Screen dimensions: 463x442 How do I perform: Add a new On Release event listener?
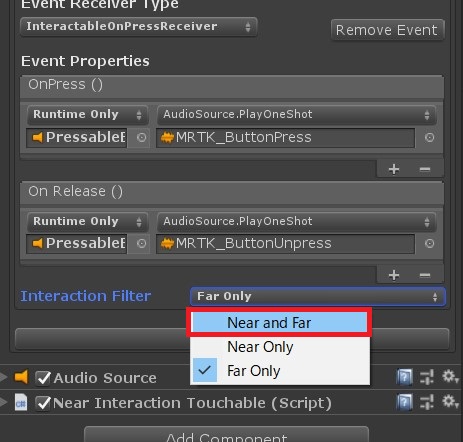(394, 275)
